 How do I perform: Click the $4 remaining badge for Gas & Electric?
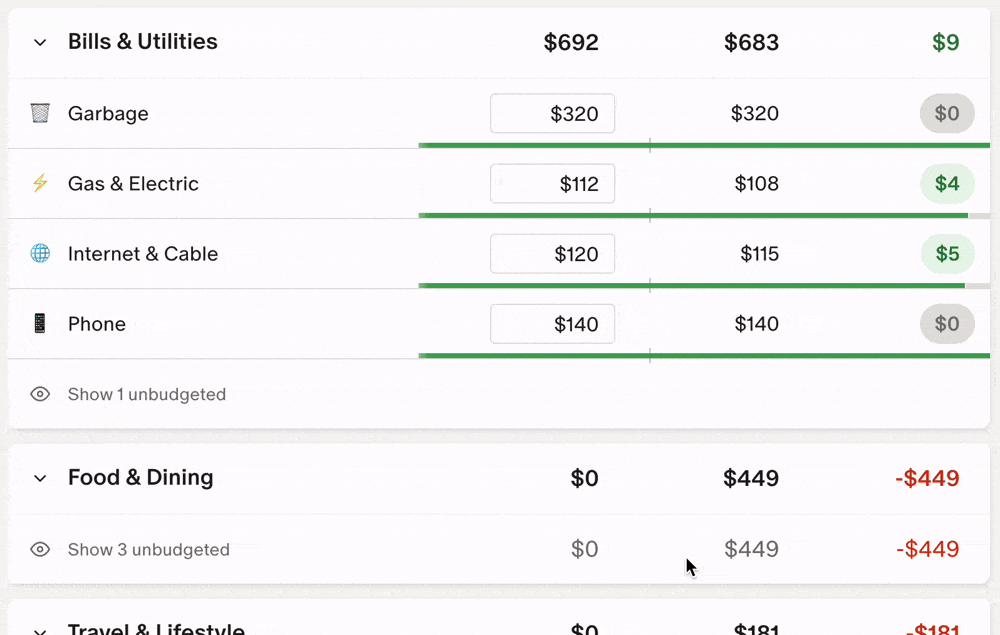point(947,183)
